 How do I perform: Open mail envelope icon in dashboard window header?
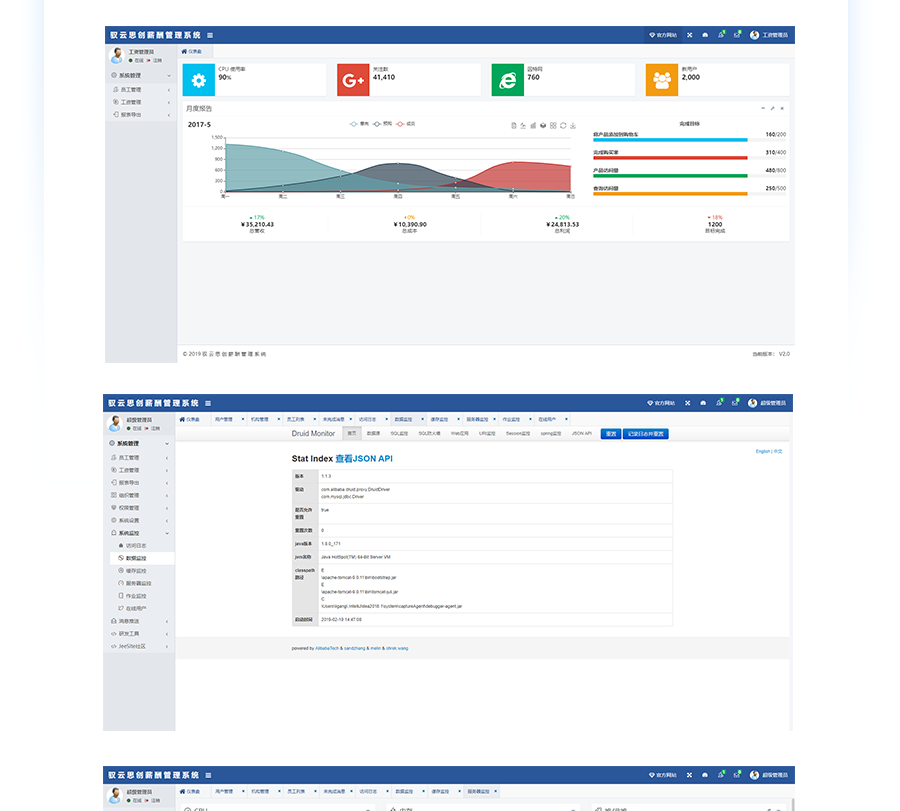click(x=737, y=35)
